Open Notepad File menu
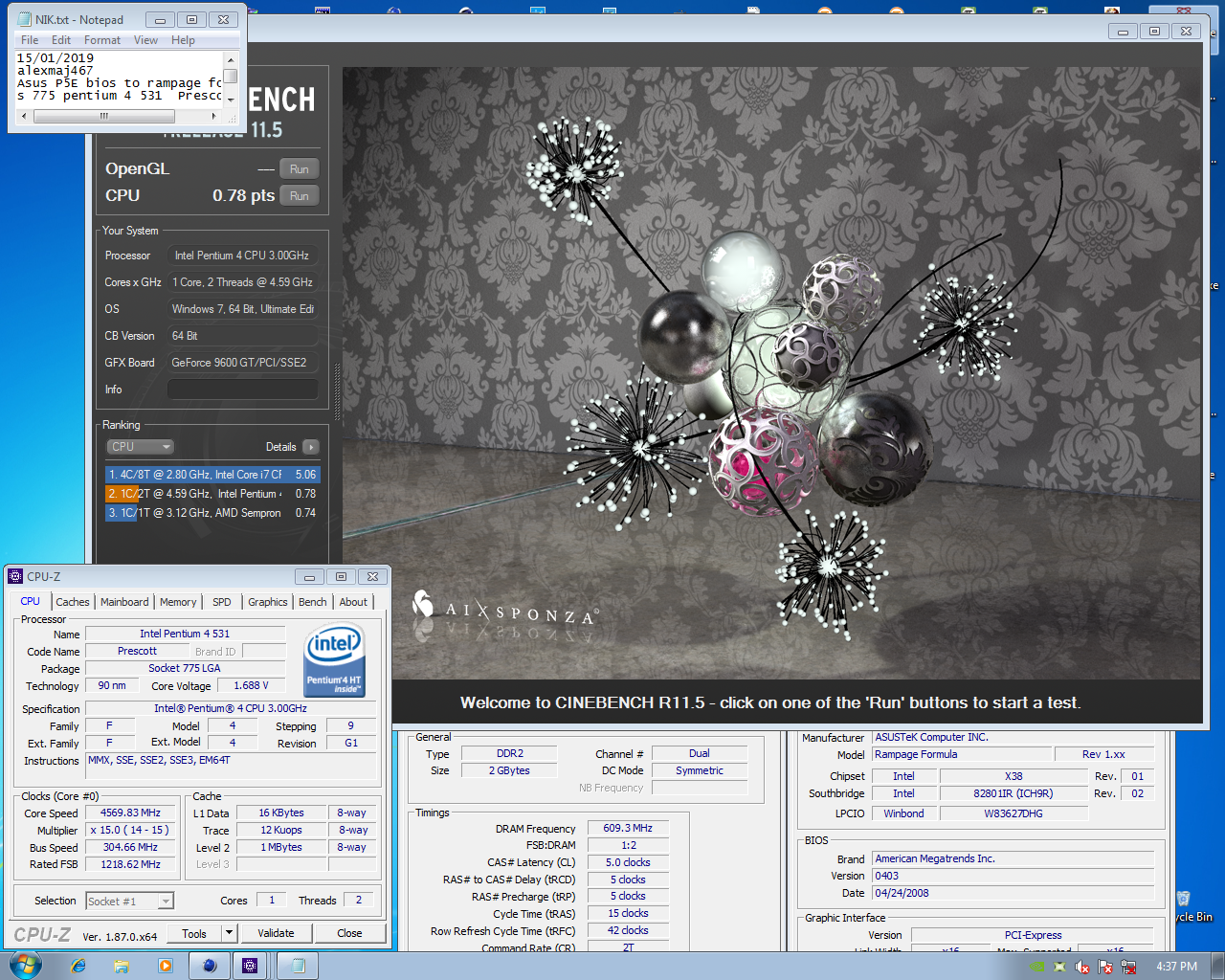 coord(30,40)
